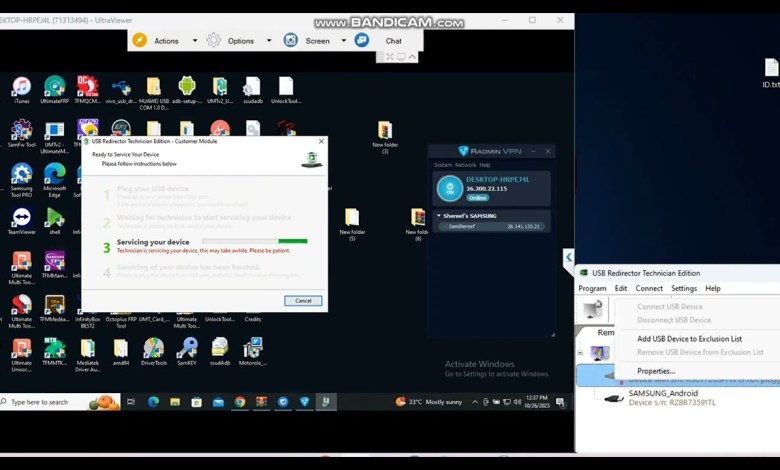Collapse the UltraViewer toolbar with the up chevron
Viewport: 780px width, 470px height.
412,57
